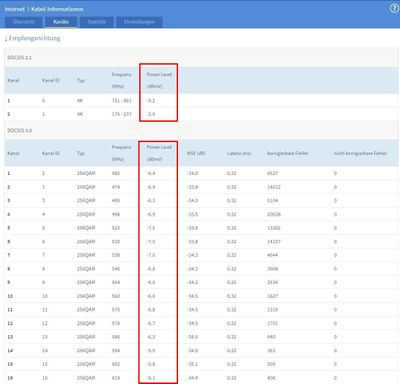Click correctable errors value 20638

click(x=274, y=214)
